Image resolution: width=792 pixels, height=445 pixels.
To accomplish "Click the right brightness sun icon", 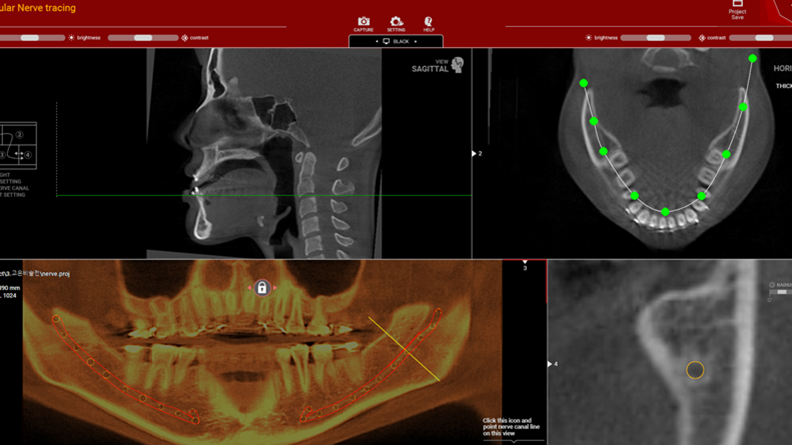I will click(x=588, y=38).
